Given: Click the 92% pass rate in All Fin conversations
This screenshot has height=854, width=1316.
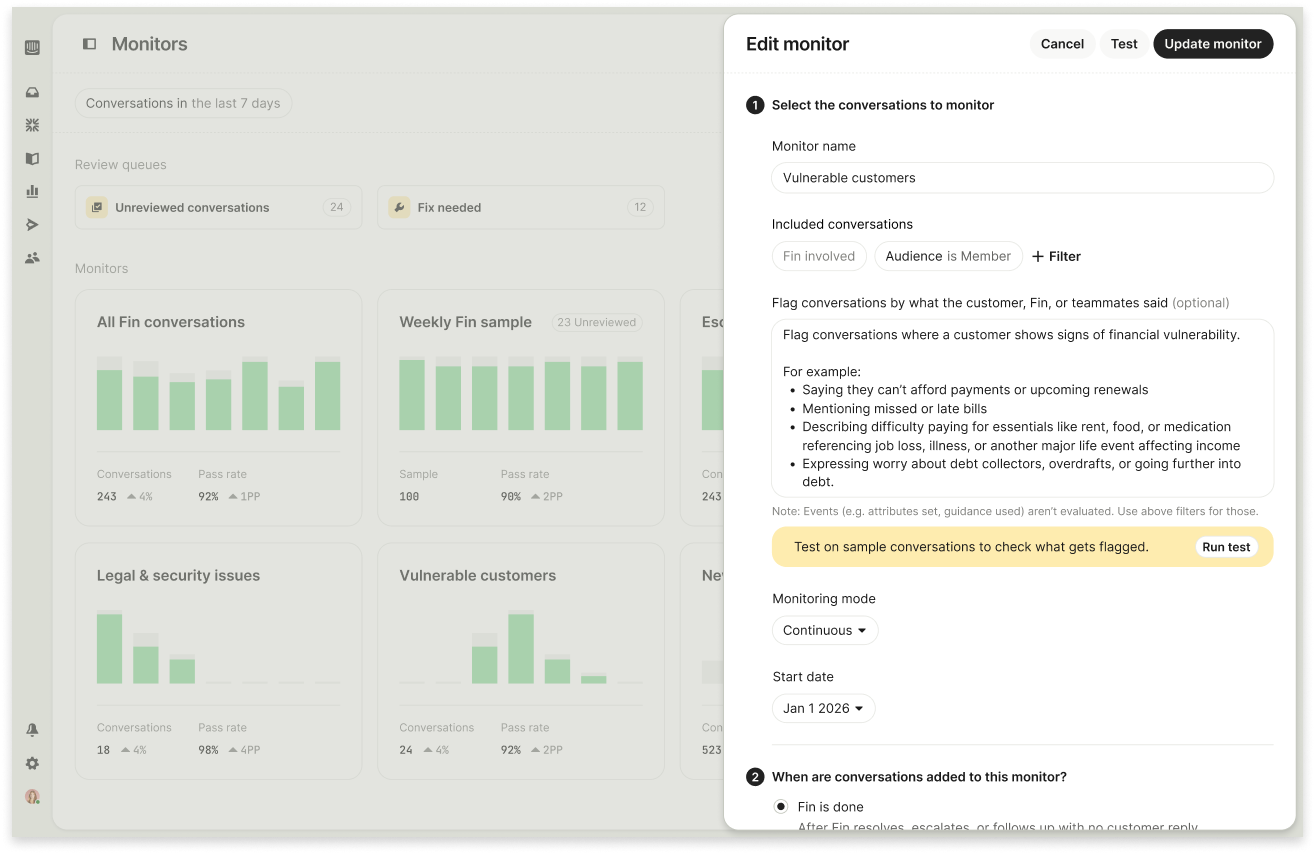Looking at the screenshot, I should 208,496.
